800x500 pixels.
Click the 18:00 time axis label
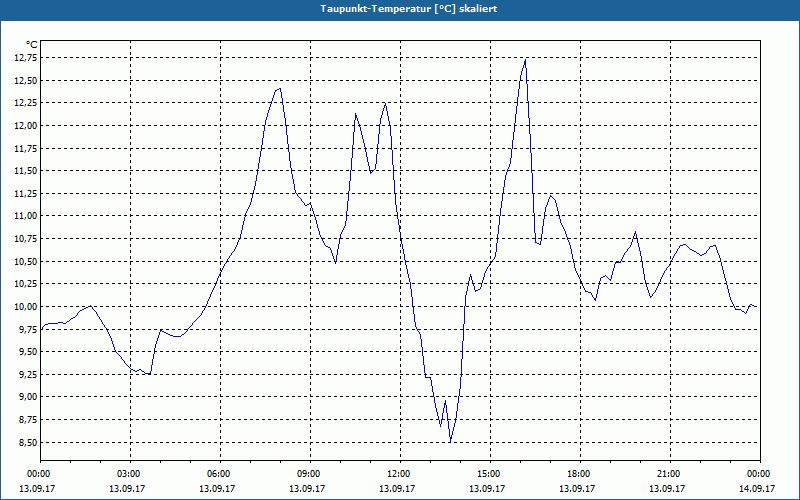[578, 474]
